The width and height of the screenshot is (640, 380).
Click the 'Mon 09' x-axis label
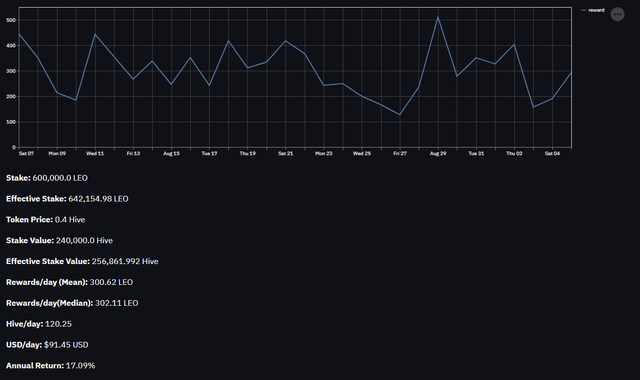point(57,153)
